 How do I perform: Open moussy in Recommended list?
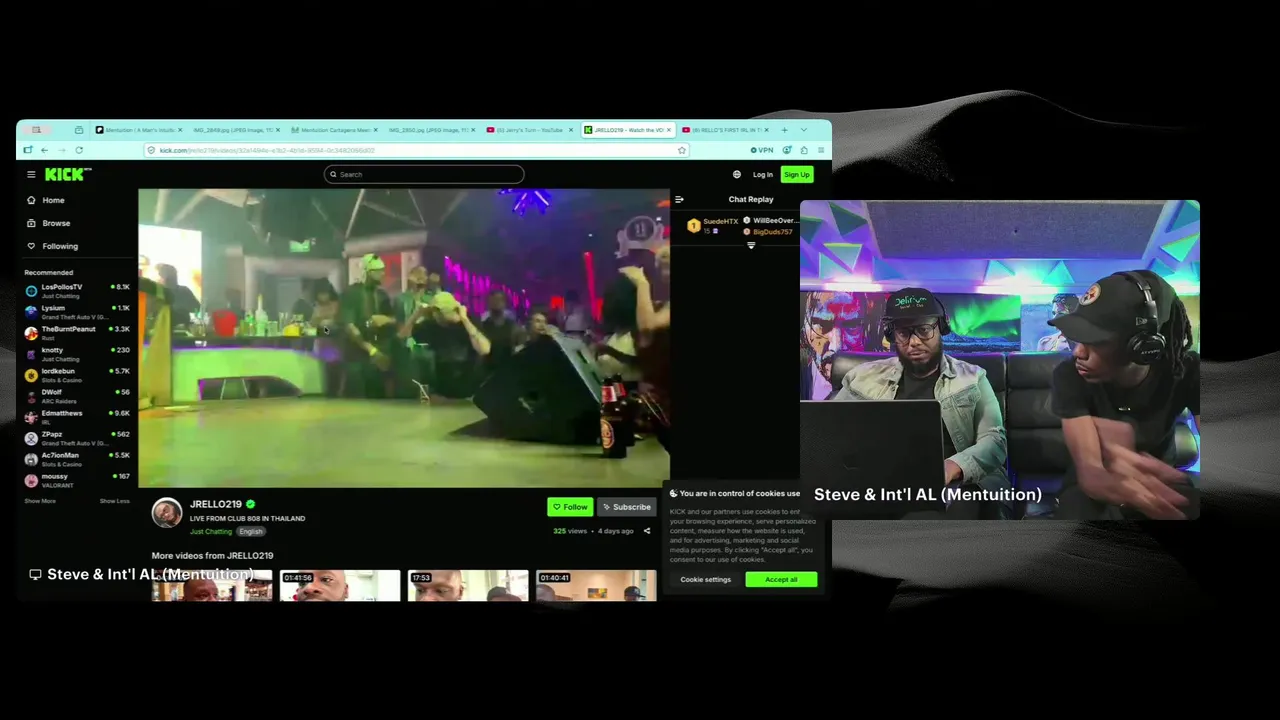[77, 480]
